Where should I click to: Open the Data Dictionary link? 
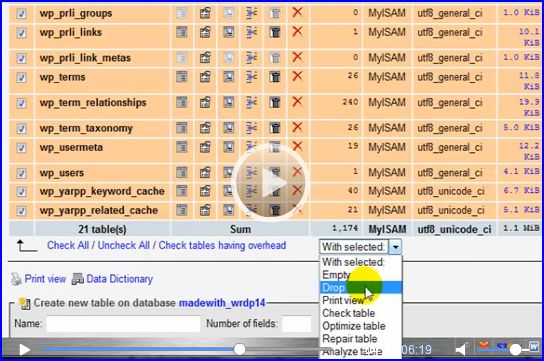pos(119,279)
